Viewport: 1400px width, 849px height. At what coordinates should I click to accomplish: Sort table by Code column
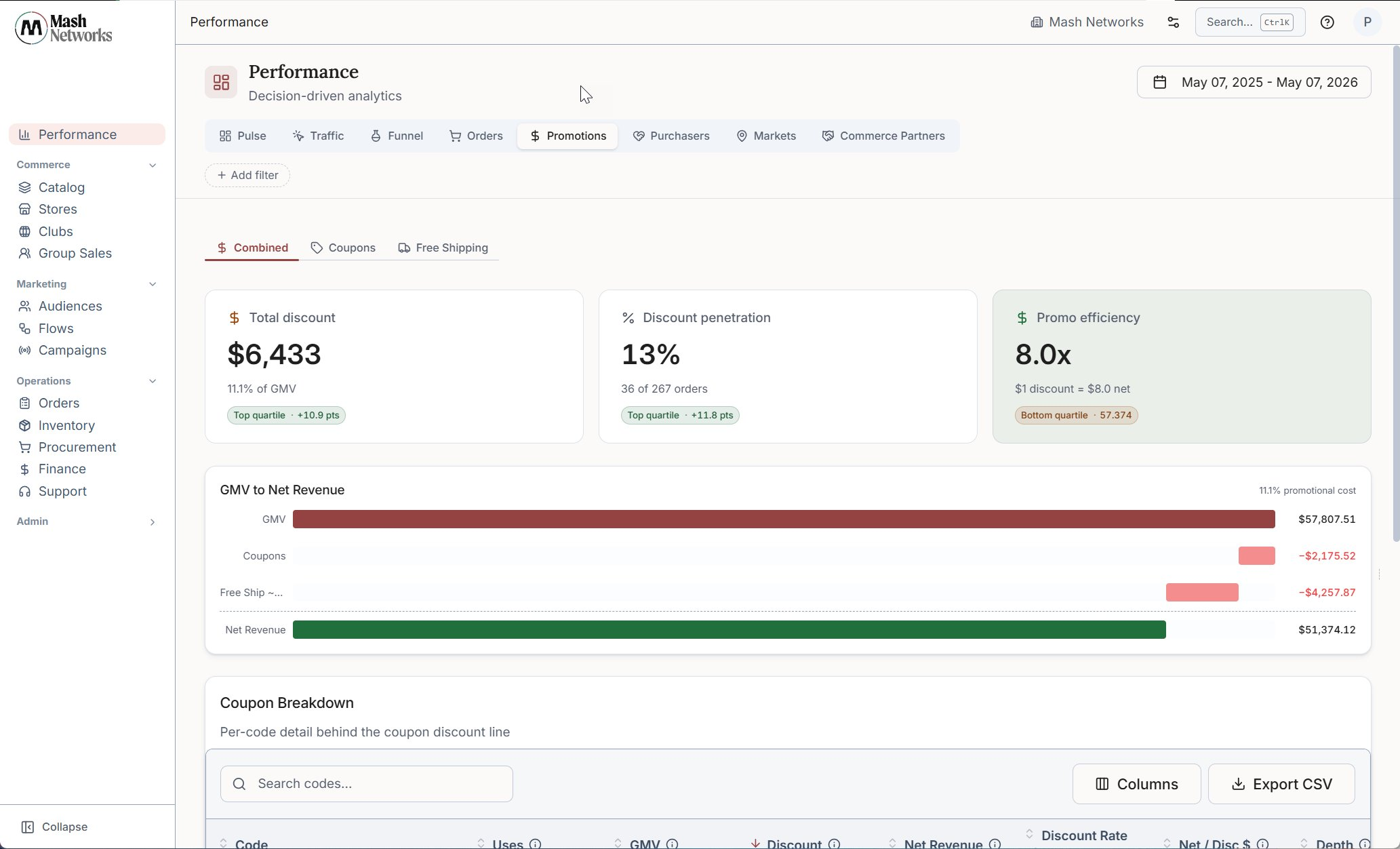(x=244, y=844)
